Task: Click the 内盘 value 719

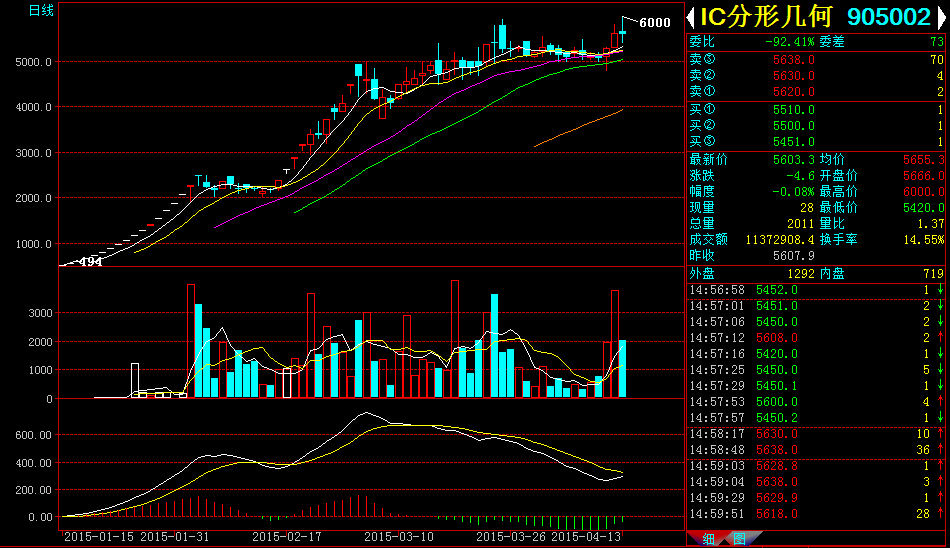Action: coord(934,273)
